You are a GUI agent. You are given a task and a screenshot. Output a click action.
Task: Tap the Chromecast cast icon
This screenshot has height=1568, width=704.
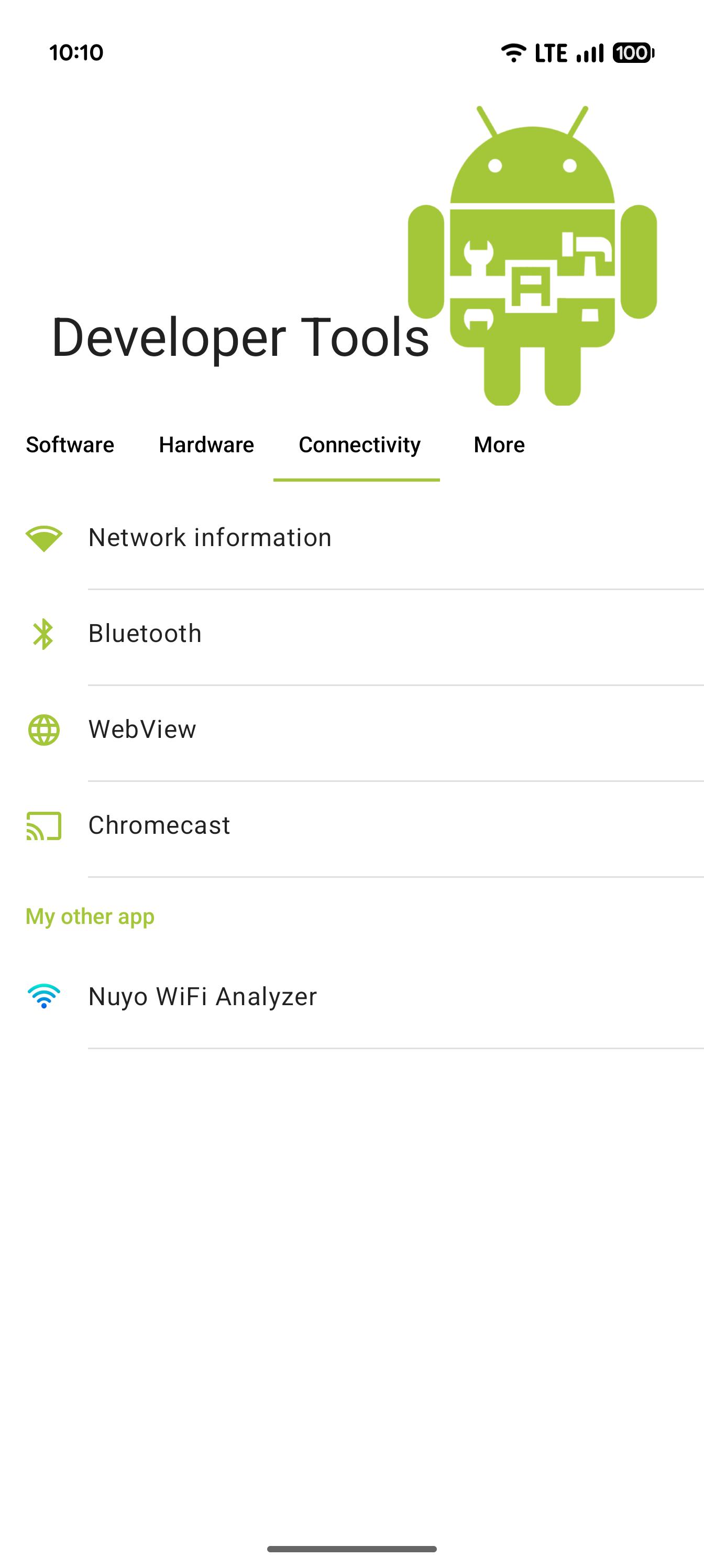pos(44,826)
